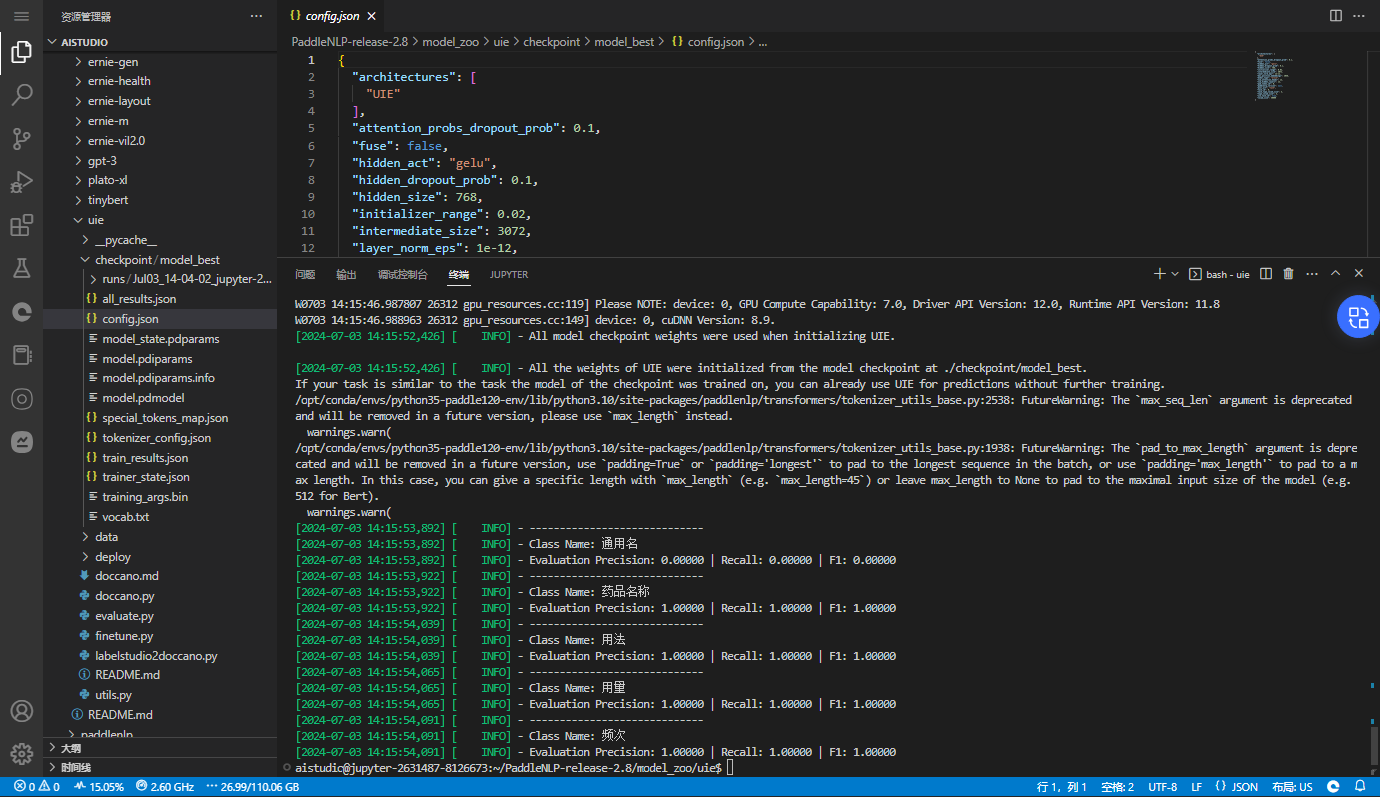Click the terminal command prompt input
1380x797 pixels.
pyautogui.click(x=731, y=767)
